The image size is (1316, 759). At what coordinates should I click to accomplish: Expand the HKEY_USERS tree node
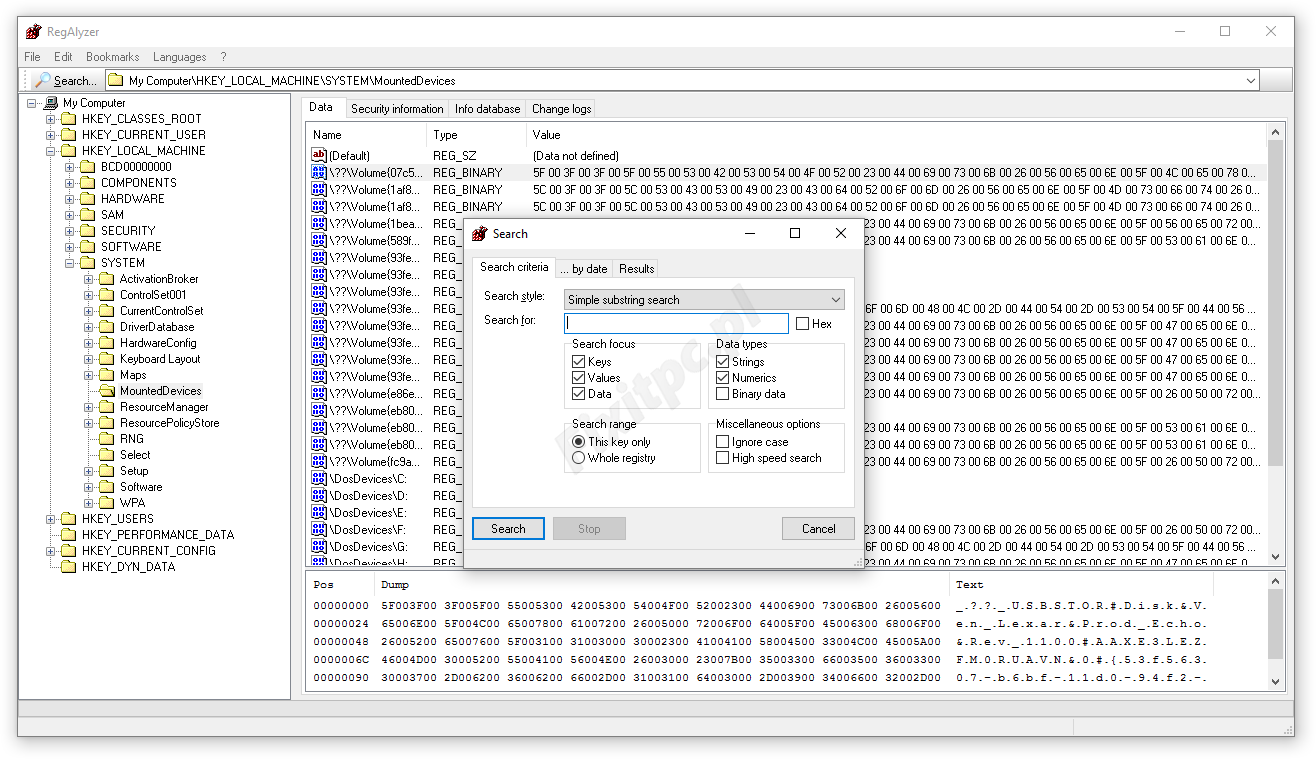coord(50,519)
